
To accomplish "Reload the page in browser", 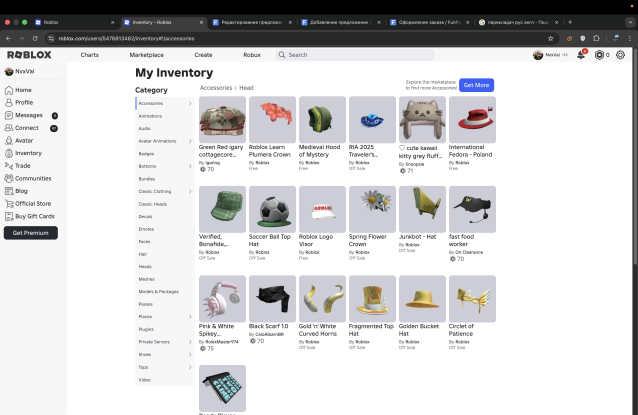I will click(36, 38).
